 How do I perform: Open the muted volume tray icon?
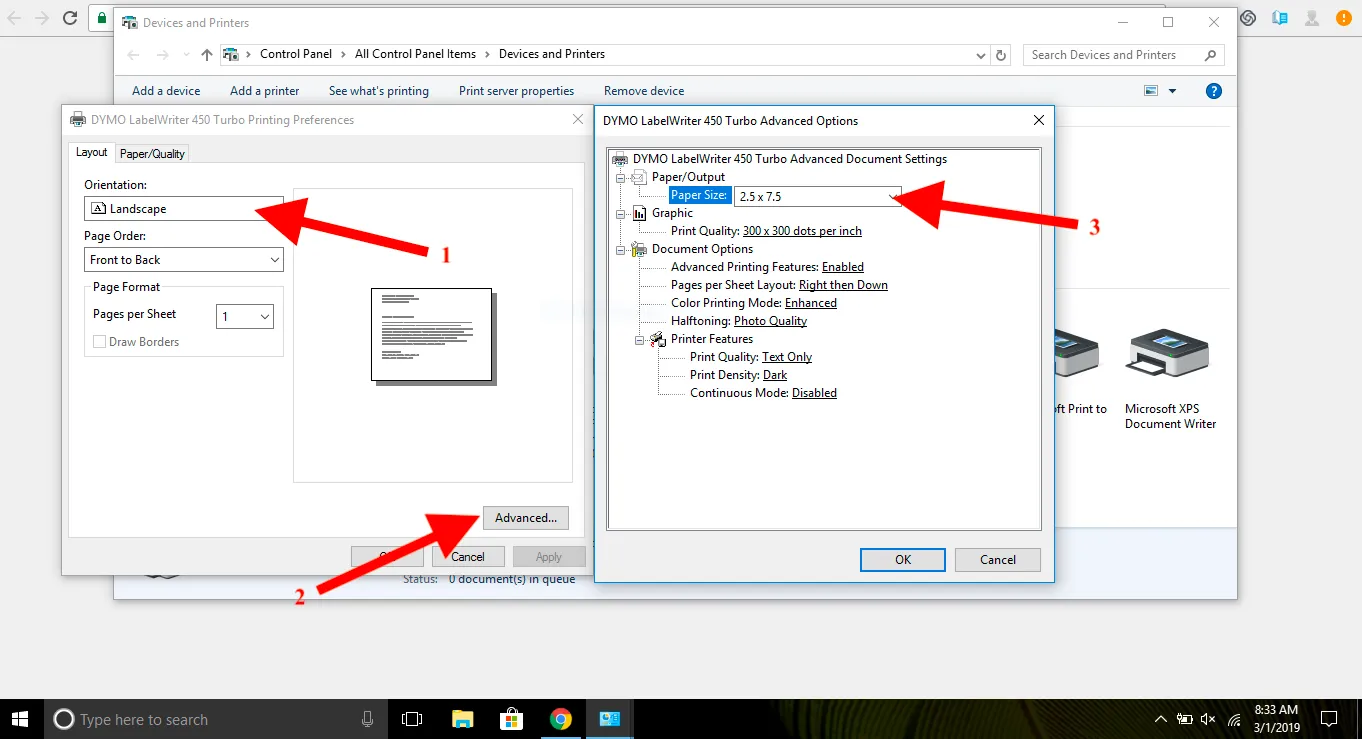coord(1209,719)
